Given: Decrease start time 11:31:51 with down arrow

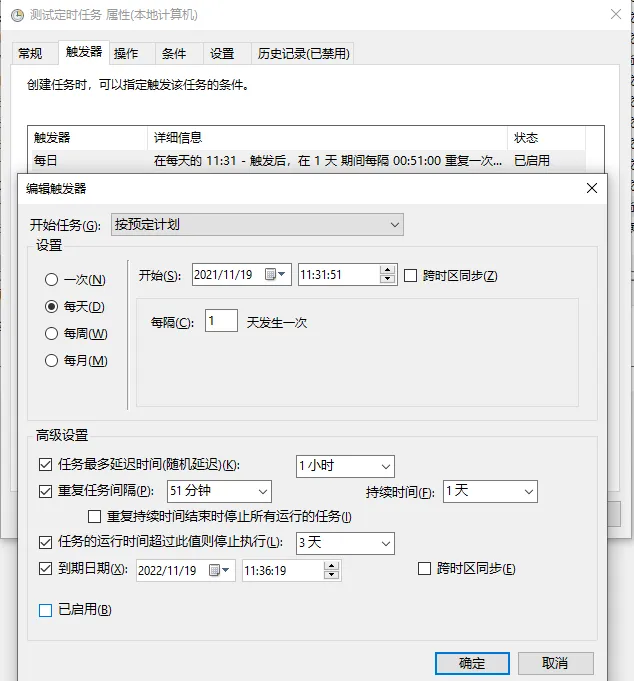Looking at the screenshot, I should point(387,279).
